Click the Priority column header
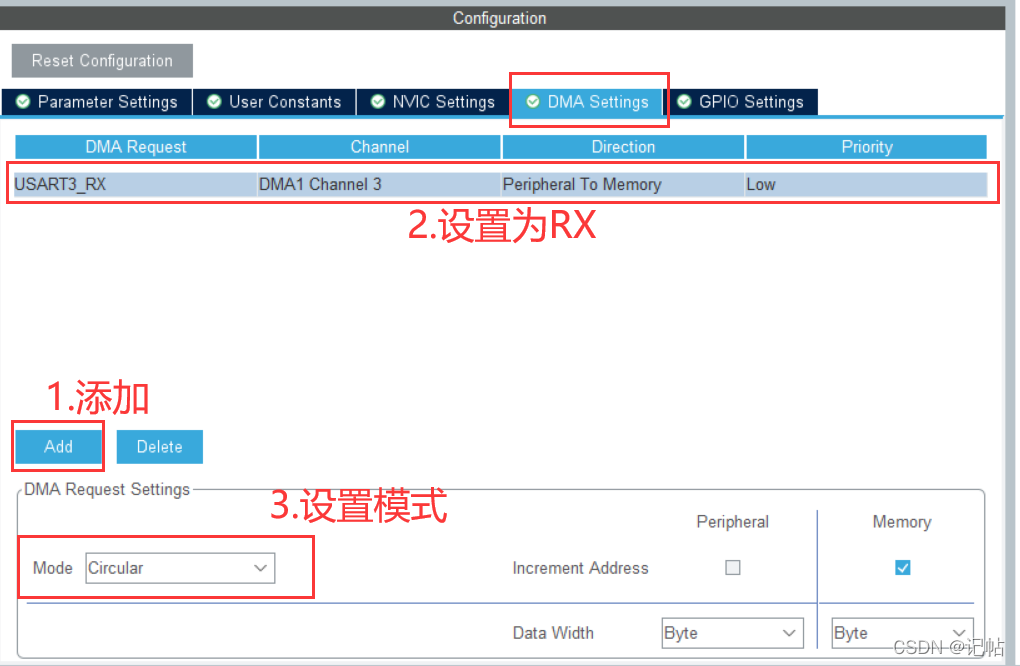The width and height of the screenshot is (1020, 666). [866, 147]
